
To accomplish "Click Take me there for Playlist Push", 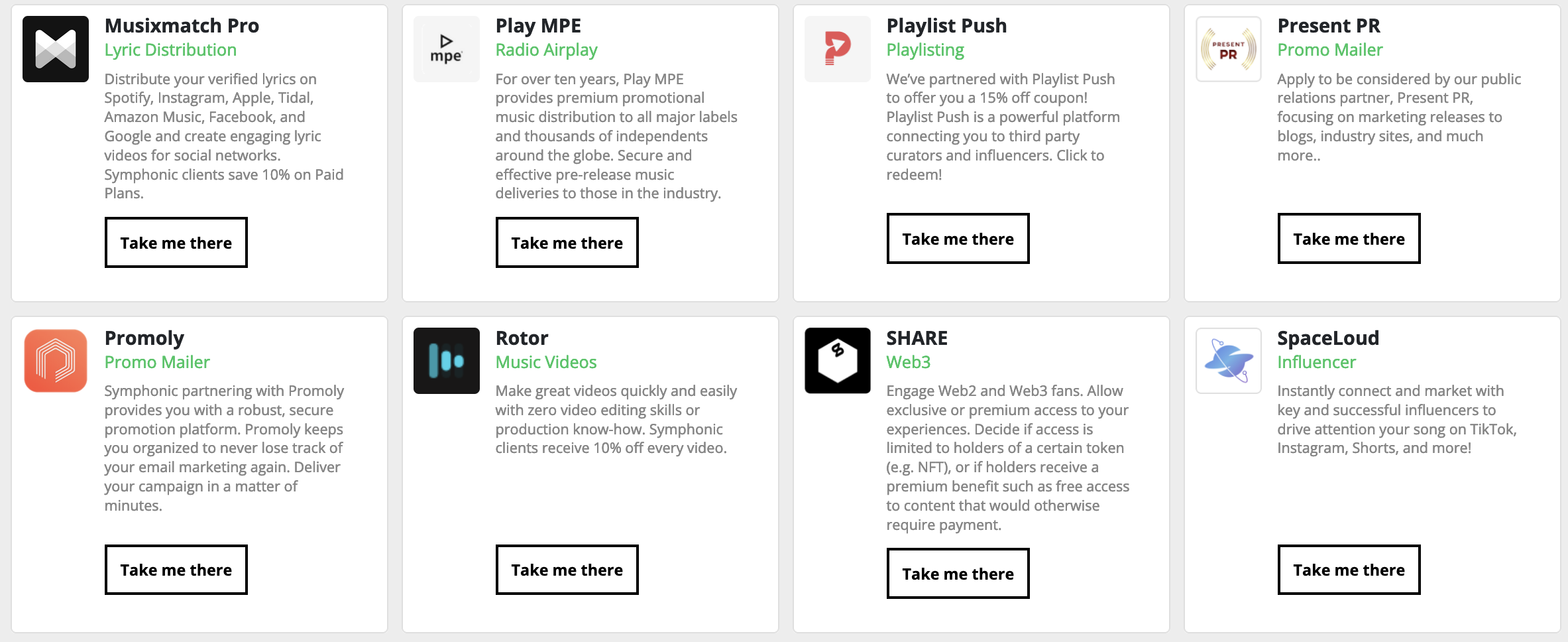I will coord(958,239).
